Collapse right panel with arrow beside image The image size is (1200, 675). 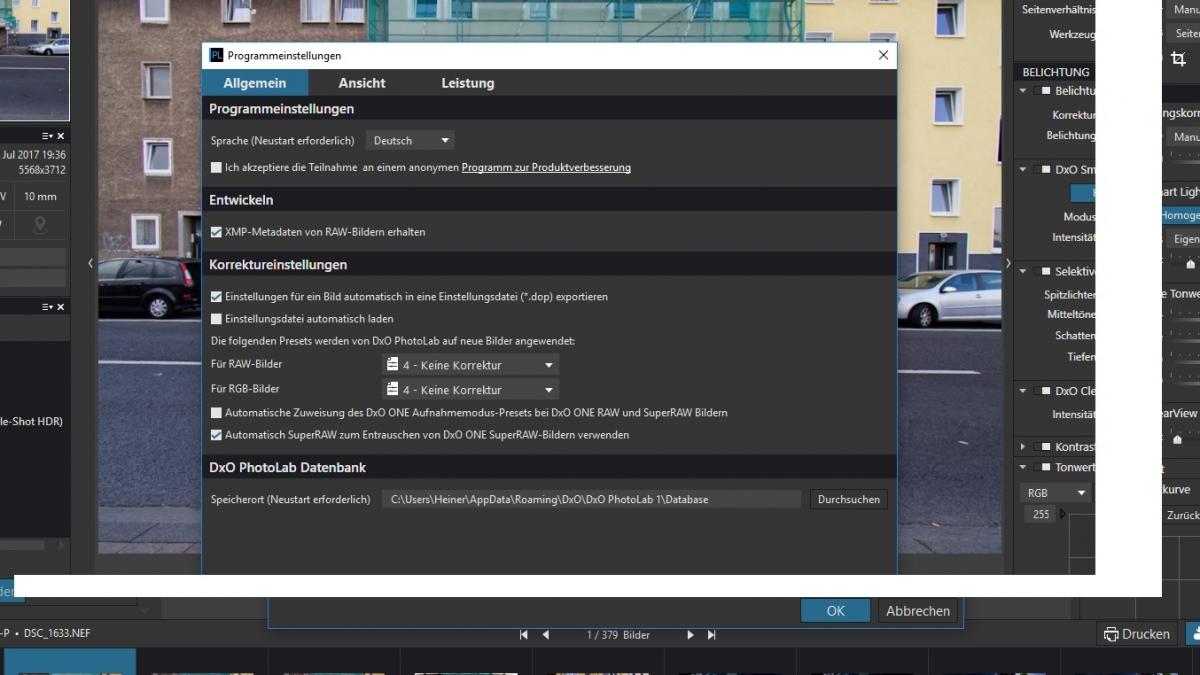[x=1007, y=263]
